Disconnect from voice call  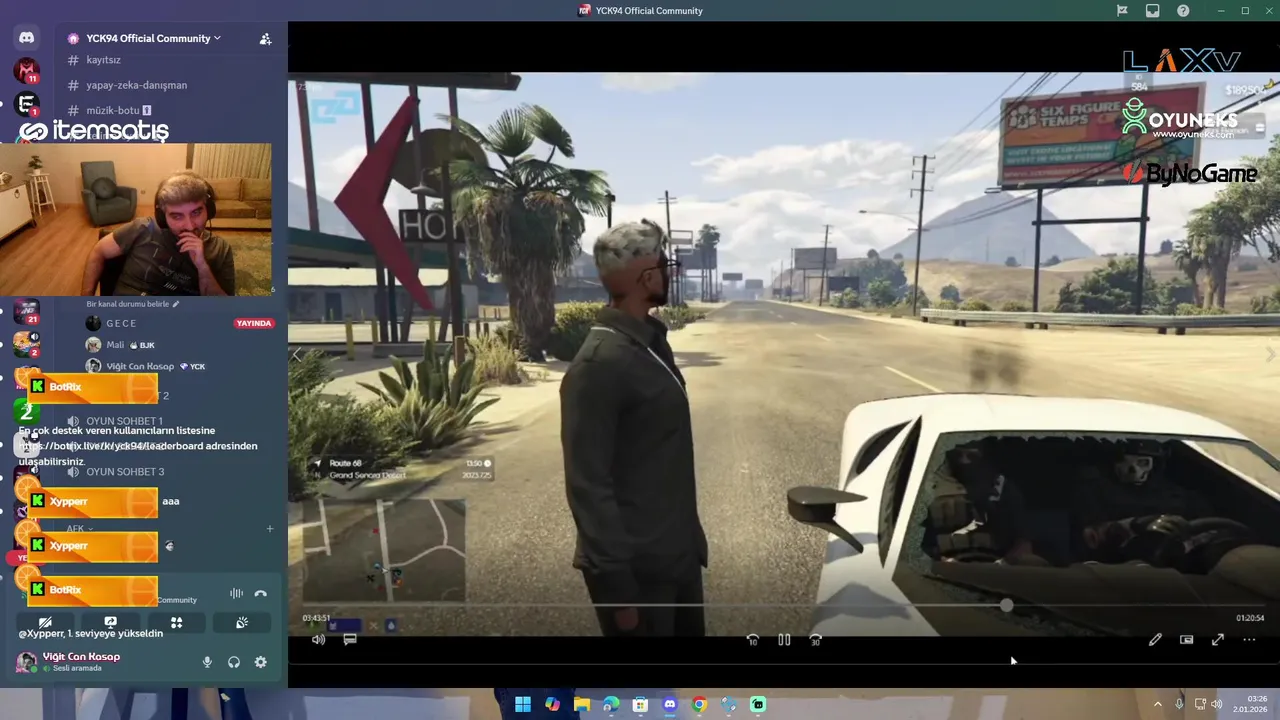[x=261, y=593]
